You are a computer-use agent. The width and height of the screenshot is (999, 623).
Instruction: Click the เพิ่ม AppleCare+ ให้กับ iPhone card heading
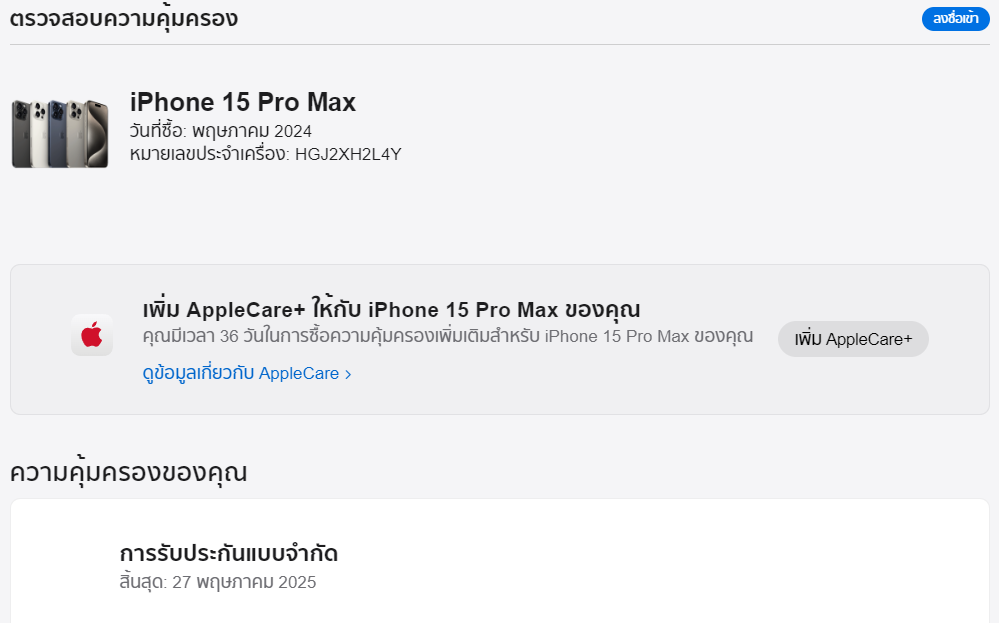coord(391,310)
